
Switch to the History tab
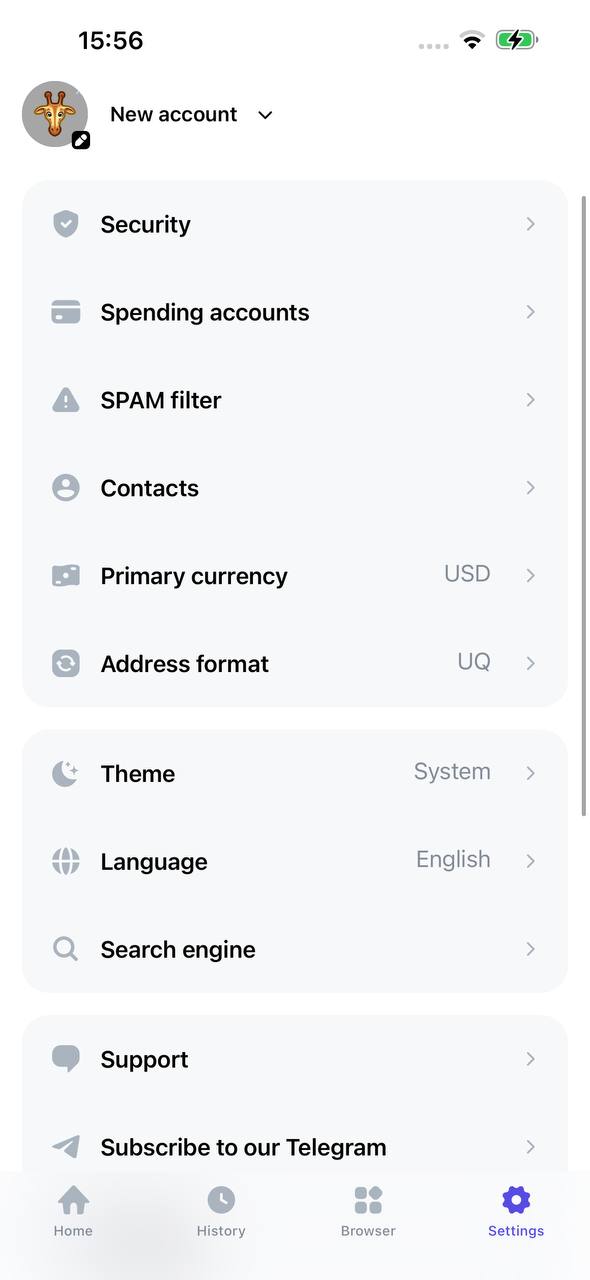(x=221, y=1212)
